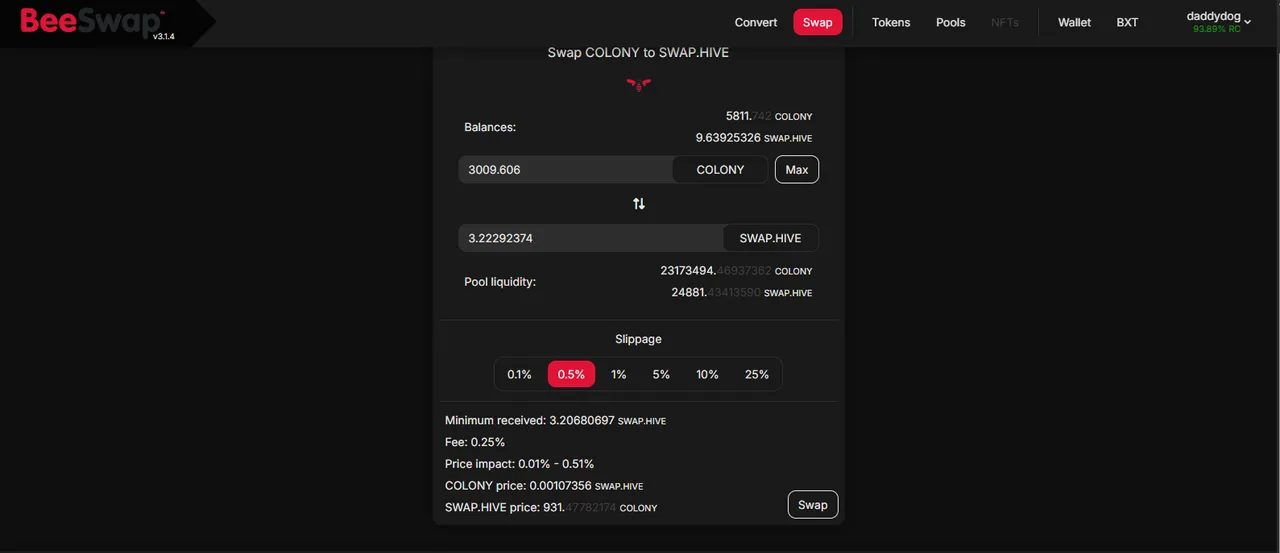Click the COLONY amount input field

tap(565, 170)
